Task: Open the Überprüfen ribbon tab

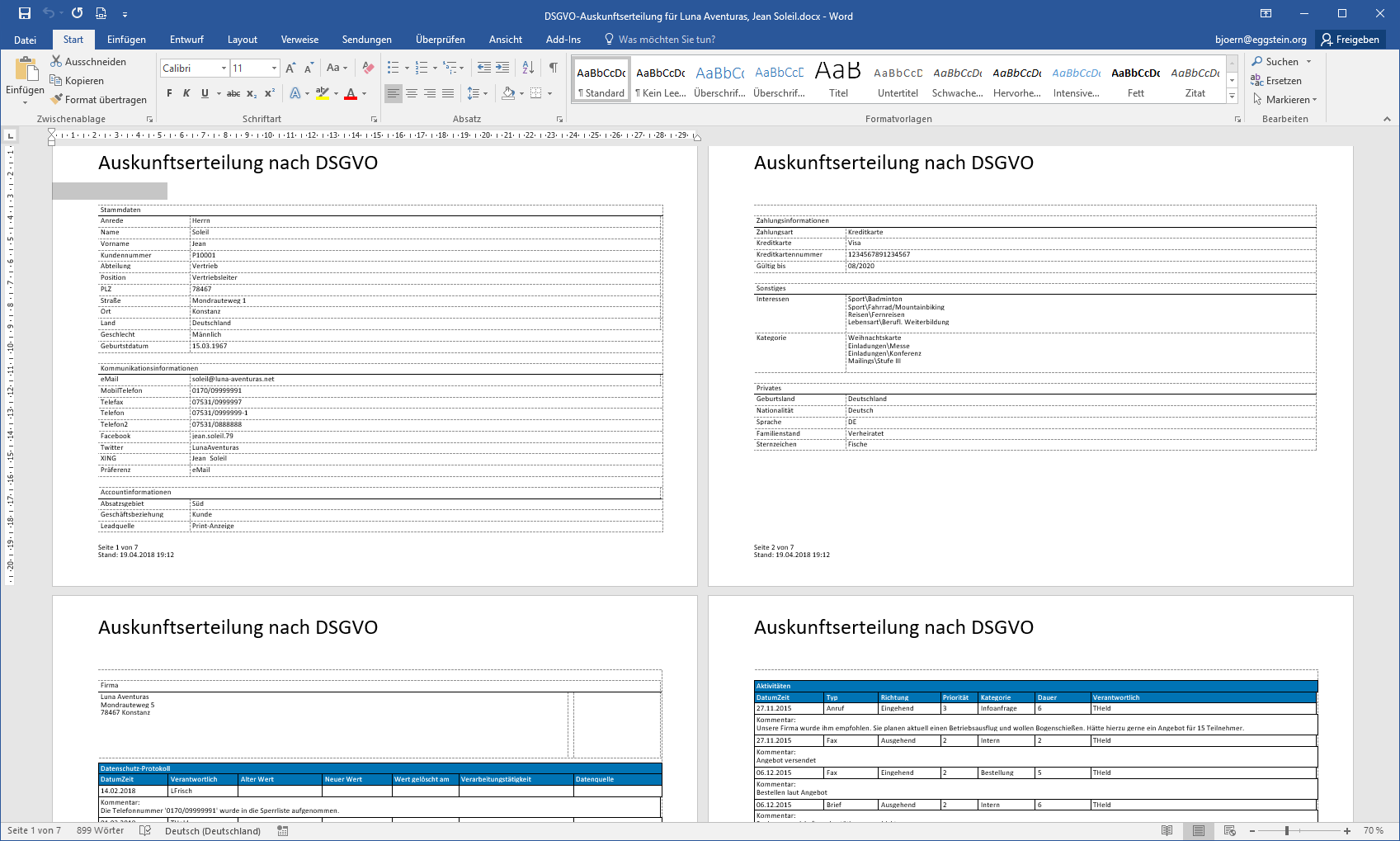Action: click(440, 40)
